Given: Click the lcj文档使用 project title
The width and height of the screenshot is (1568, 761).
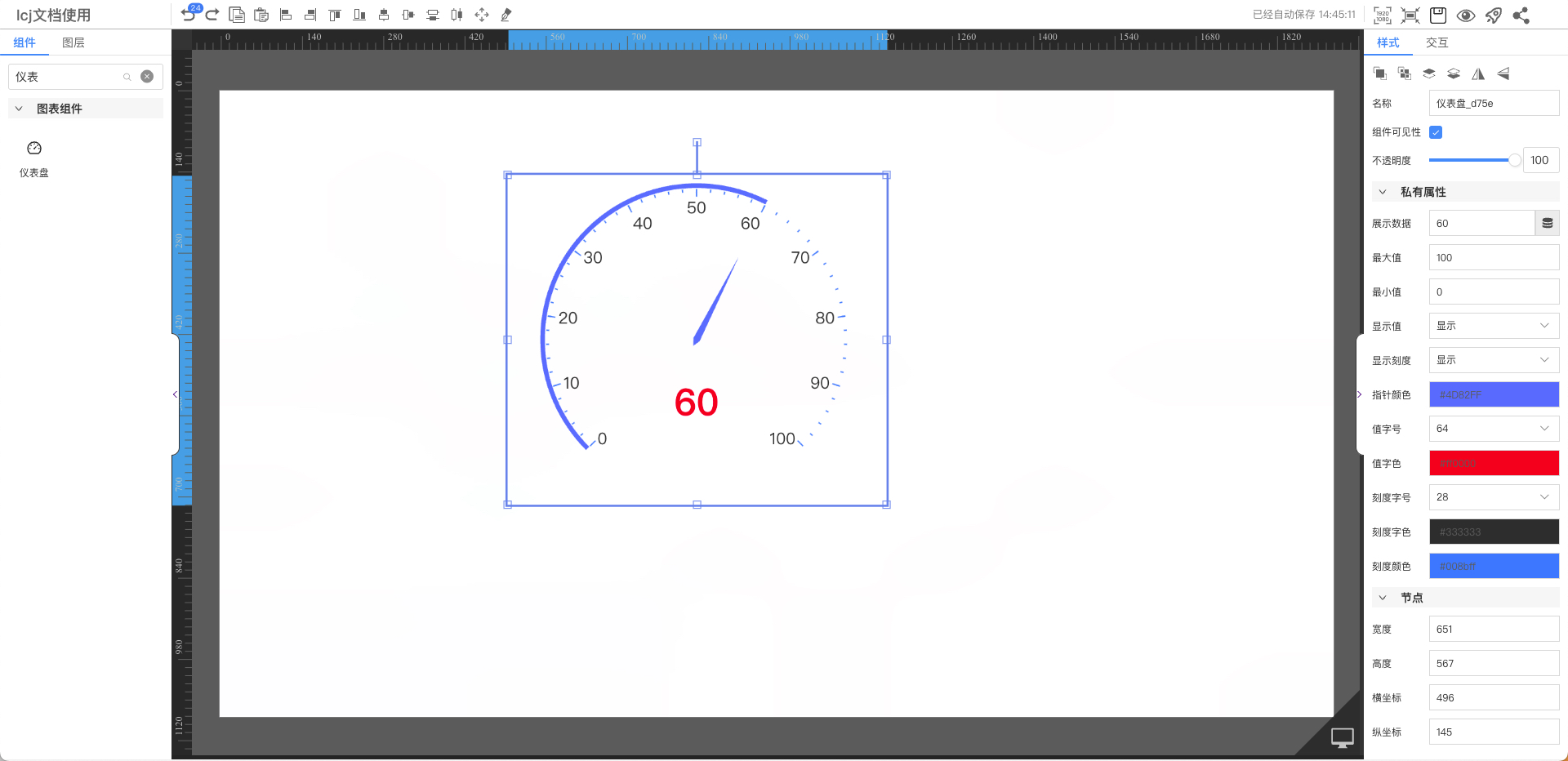Looking at the screenshot, I should (54, 15).
